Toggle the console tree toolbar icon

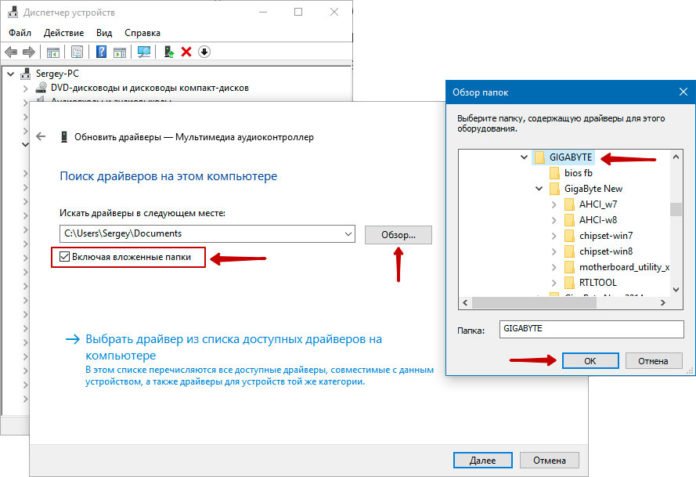(53, 52)
